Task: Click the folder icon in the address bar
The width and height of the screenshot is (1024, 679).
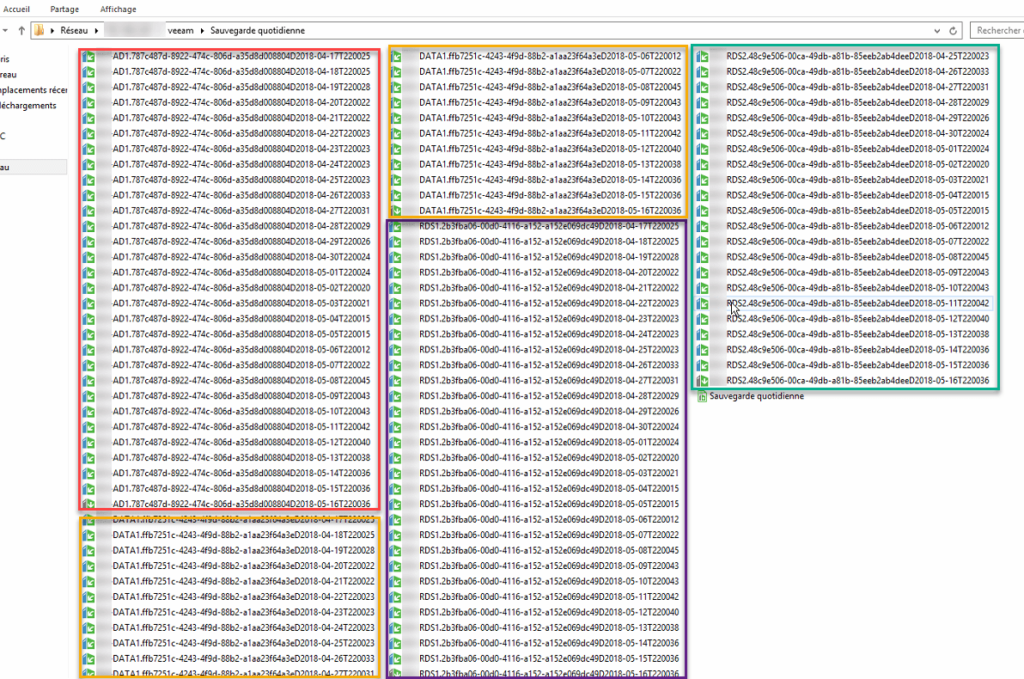Action: pyautogui.click(x=39, y=31)
